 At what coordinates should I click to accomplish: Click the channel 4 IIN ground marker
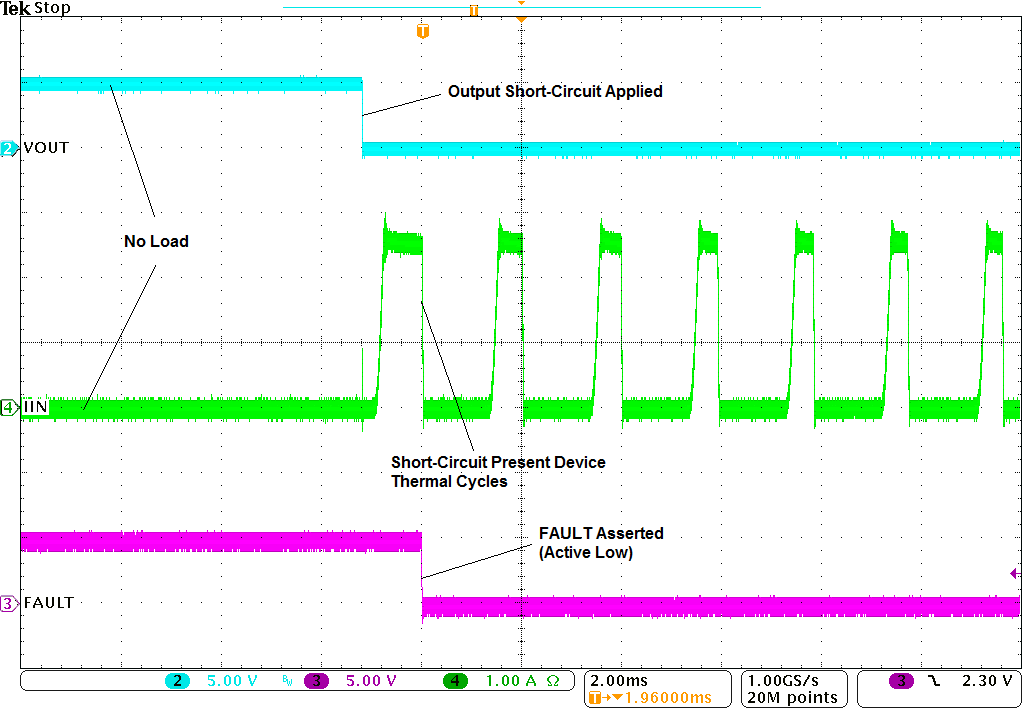[x=9, y=407]
